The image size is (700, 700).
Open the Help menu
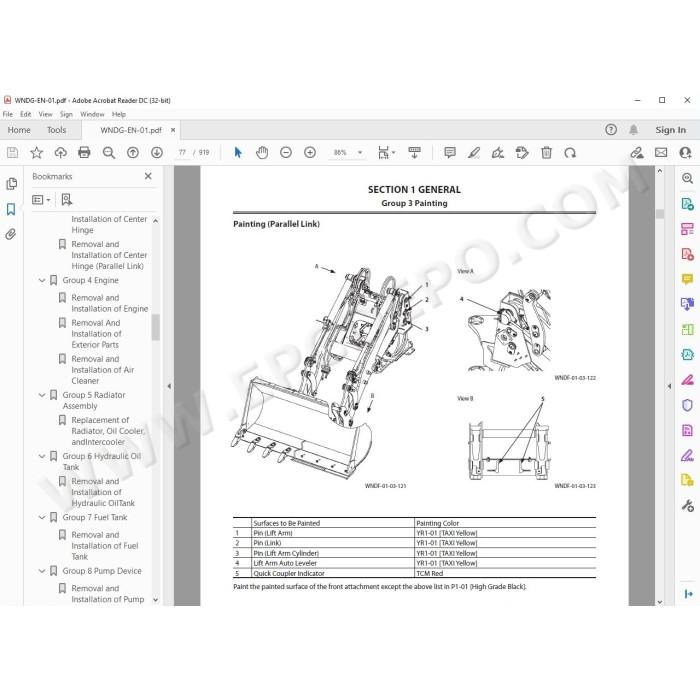[x=119, y=114]
